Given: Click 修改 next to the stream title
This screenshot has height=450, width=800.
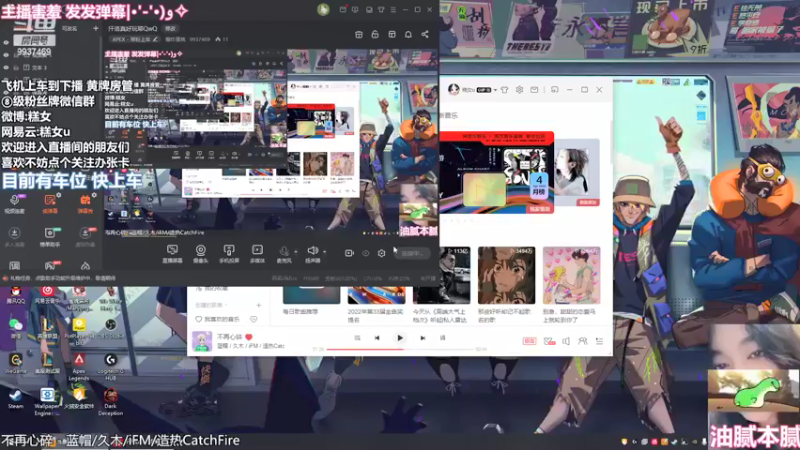Looking at the screenshot, I should [x=170, y=29].
